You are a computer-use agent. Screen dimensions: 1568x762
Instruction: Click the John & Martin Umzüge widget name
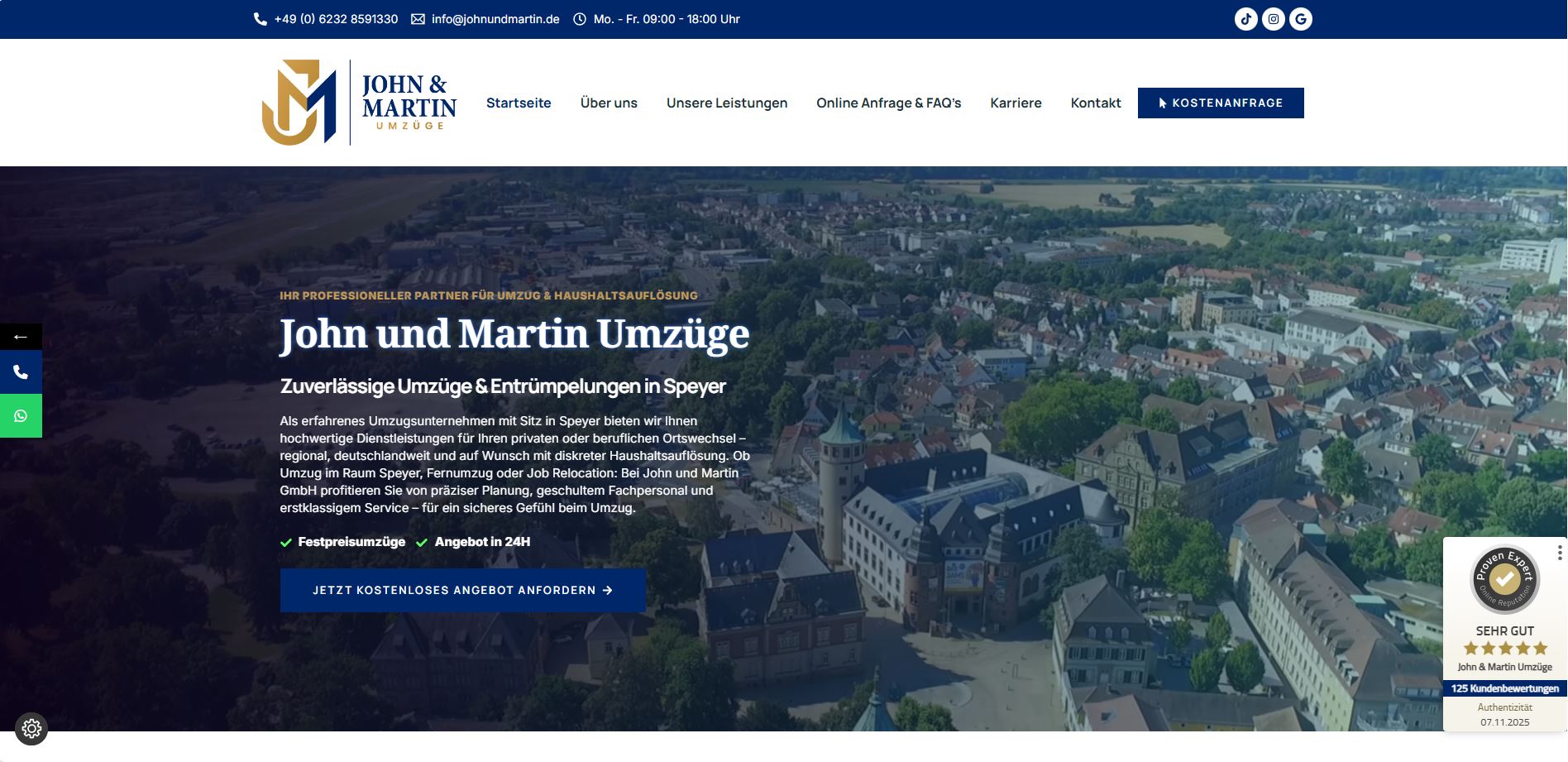(x=1505, y=667)
